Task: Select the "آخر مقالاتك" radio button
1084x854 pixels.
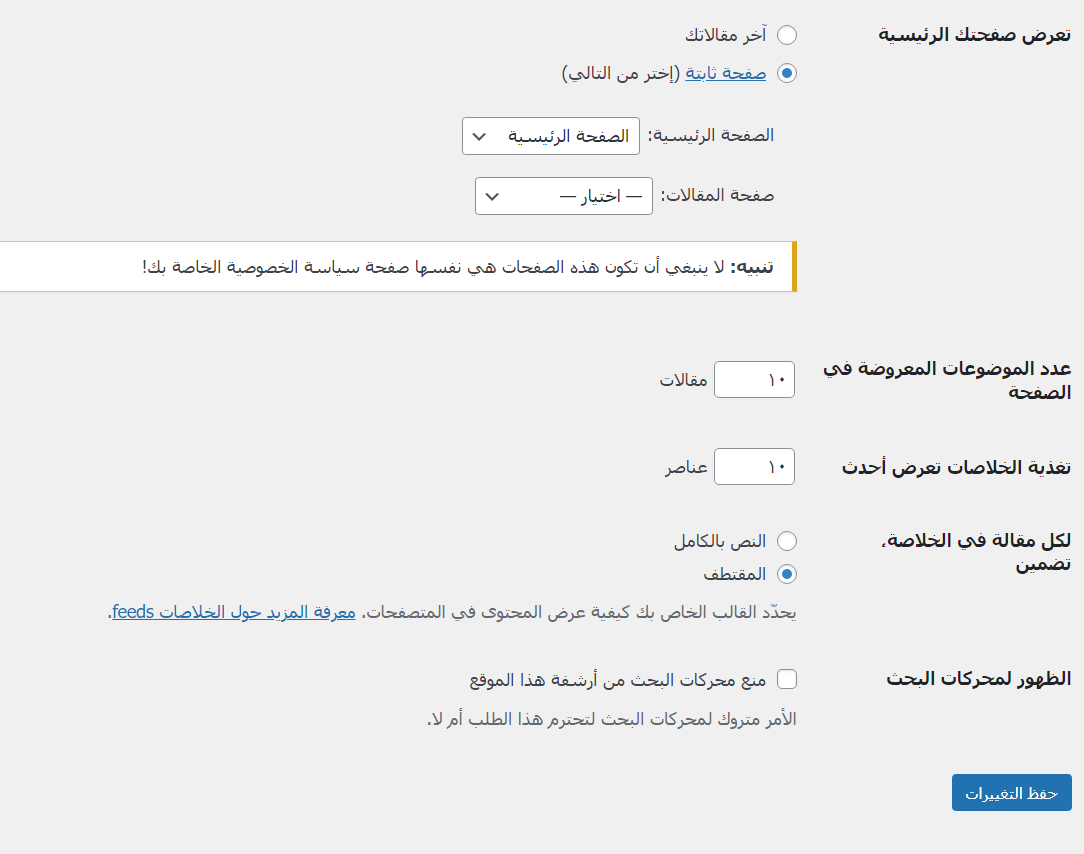Action: click(x=787, y=35)
